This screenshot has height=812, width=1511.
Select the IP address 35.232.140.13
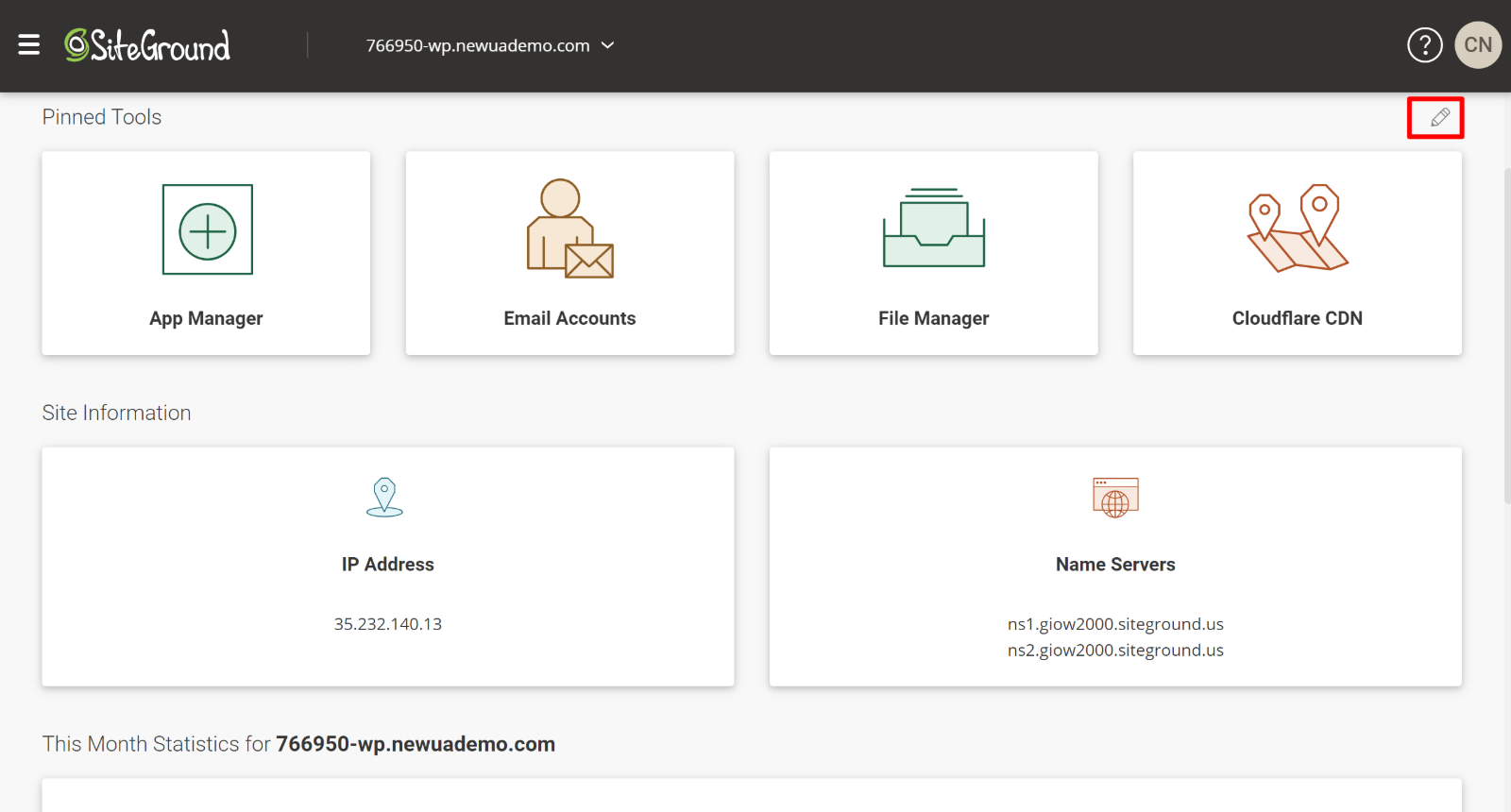(x=388, y=624)
